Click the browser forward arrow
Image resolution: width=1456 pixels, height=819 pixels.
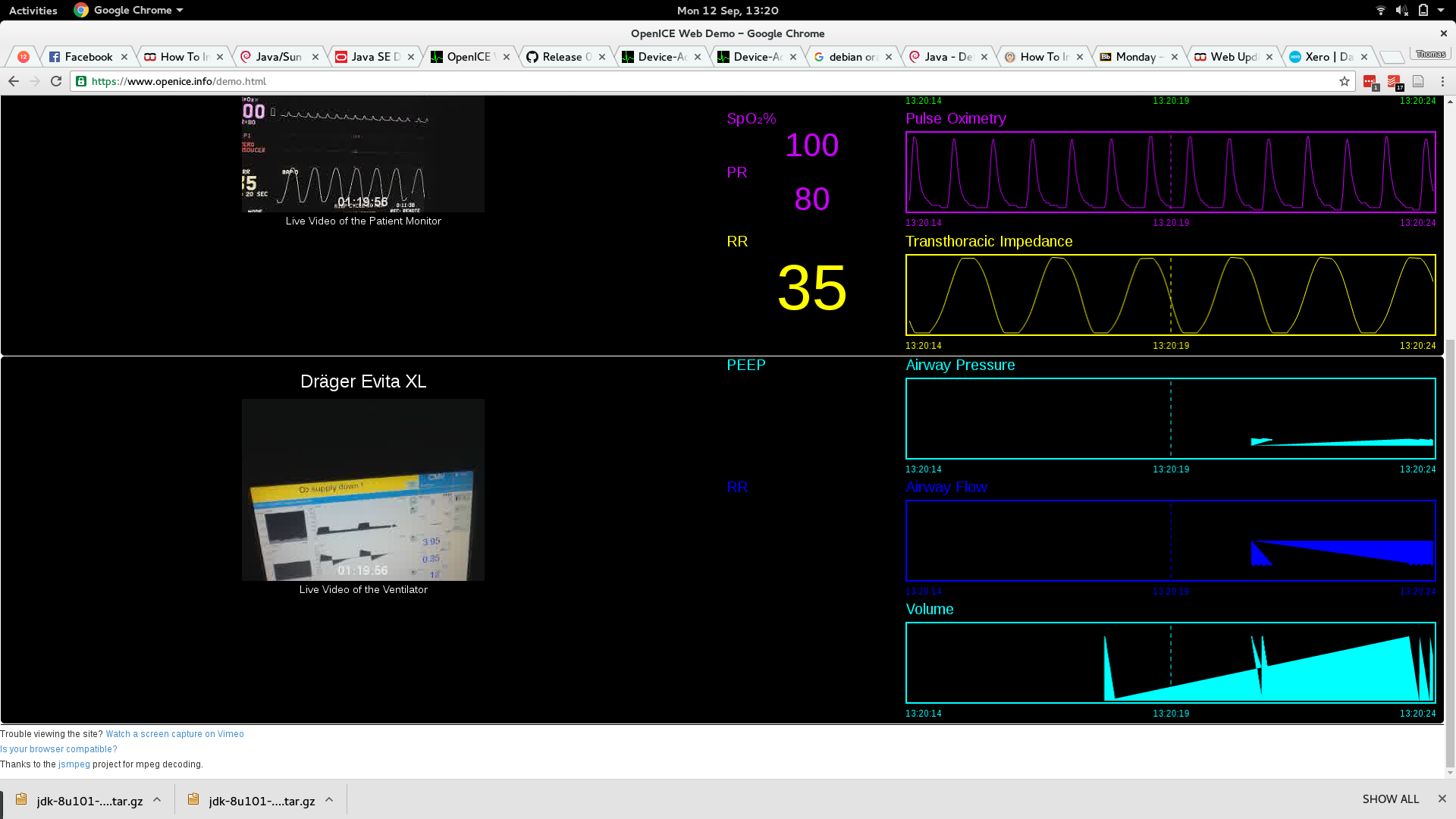(35, 81)
